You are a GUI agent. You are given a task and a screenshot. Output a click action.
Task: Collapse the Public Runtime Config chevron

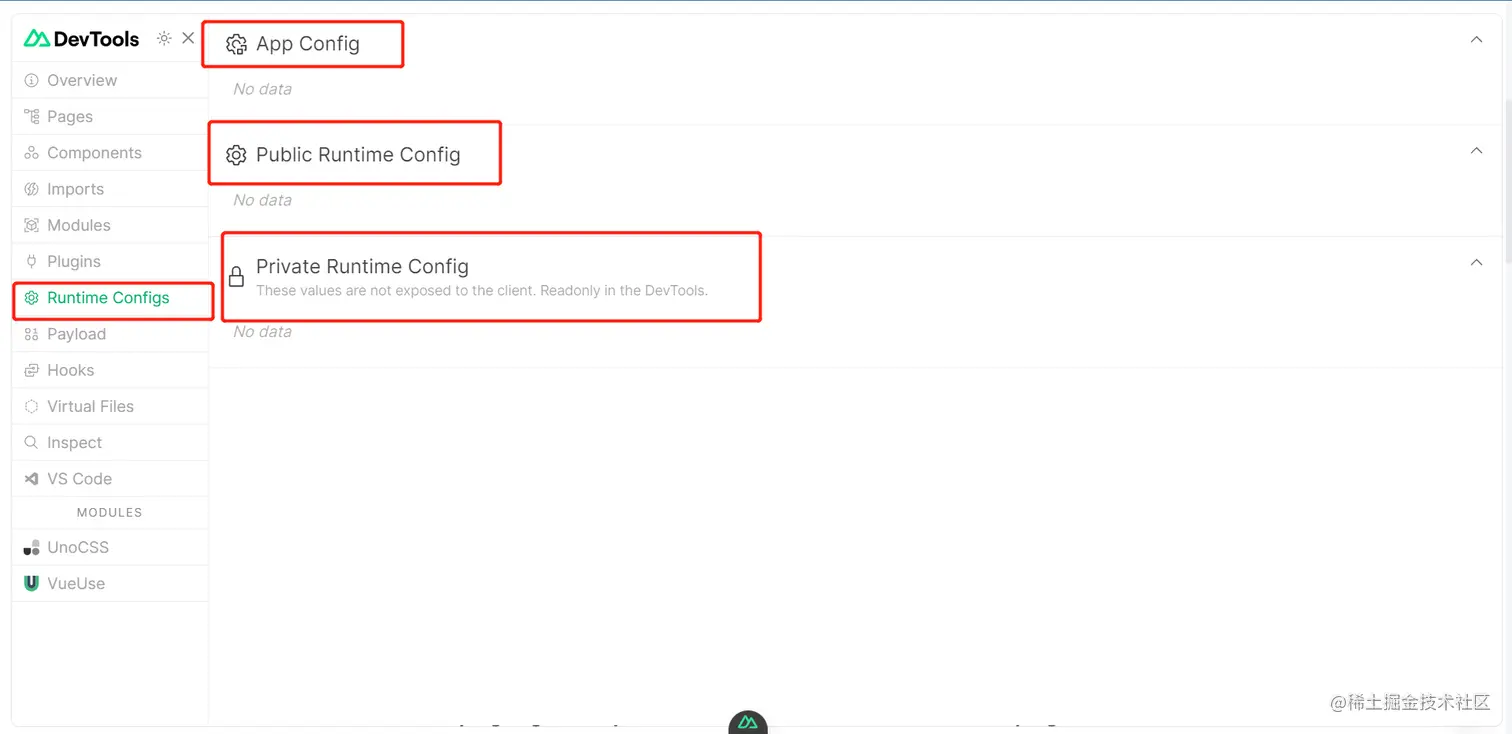click(x=1476, y=151)
